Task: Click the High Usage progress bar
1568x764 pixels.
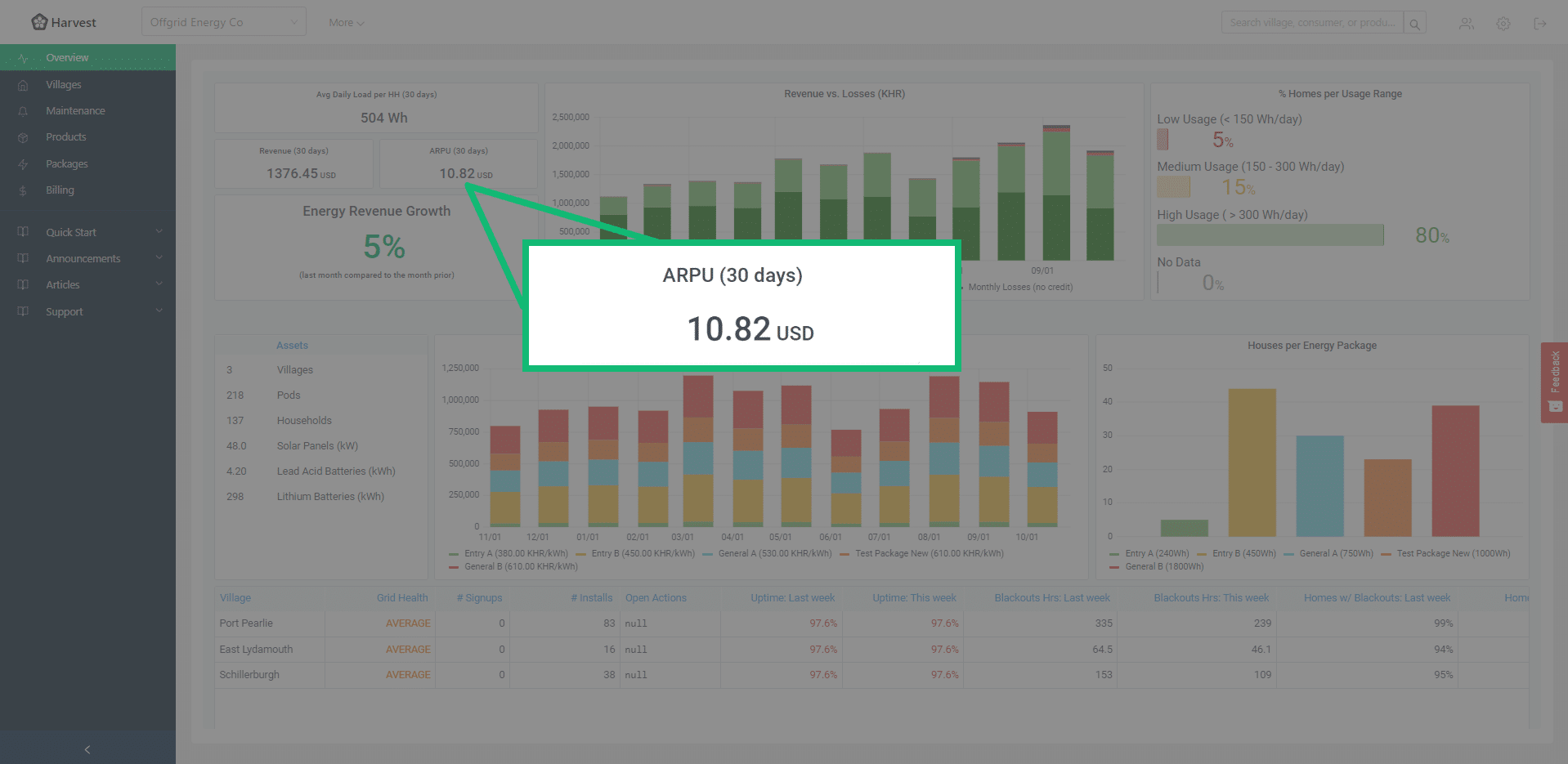Action: [x=1270, y=235]
